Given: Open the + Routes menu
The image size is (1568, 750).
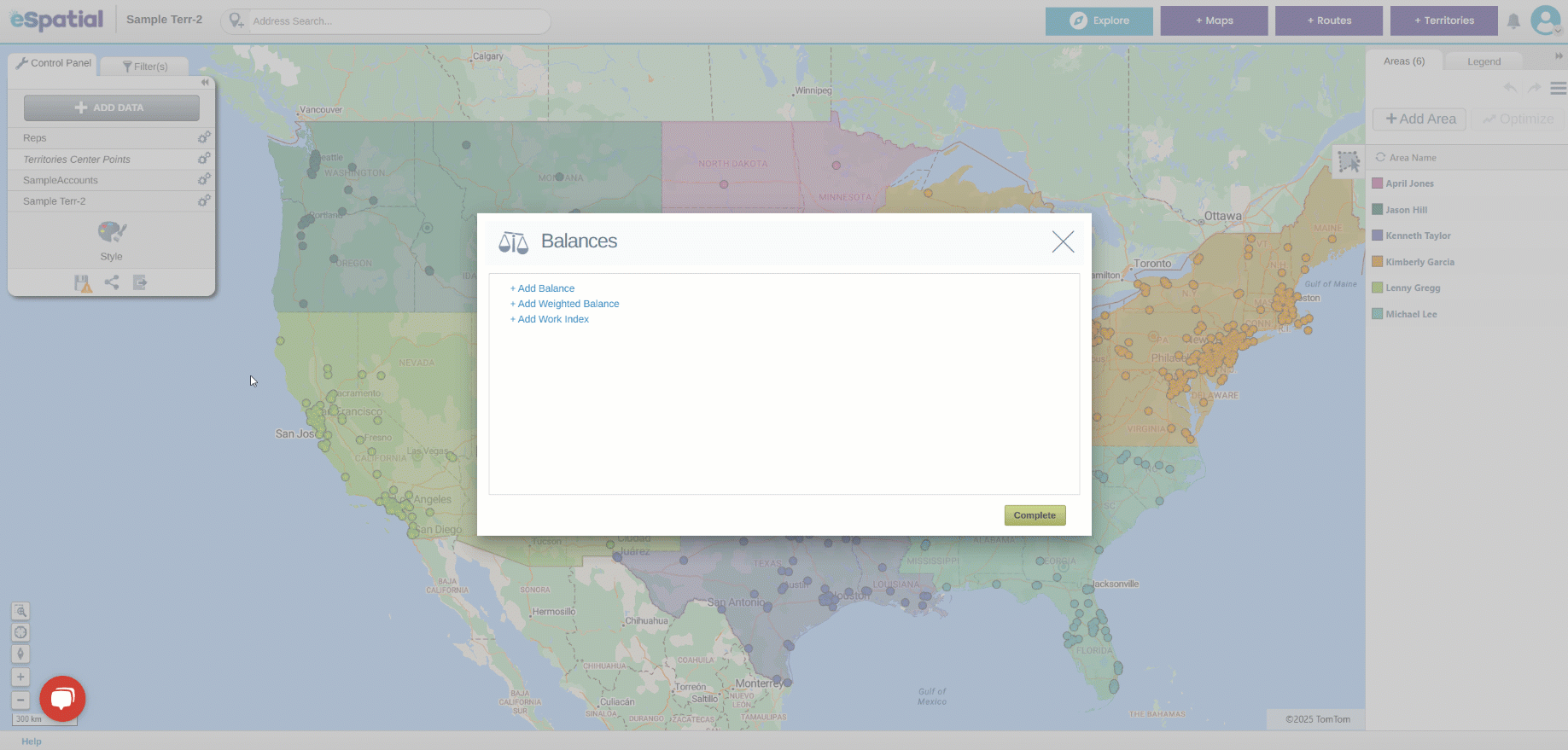Looking at the screenshot, I should (x=1328, y=20).
